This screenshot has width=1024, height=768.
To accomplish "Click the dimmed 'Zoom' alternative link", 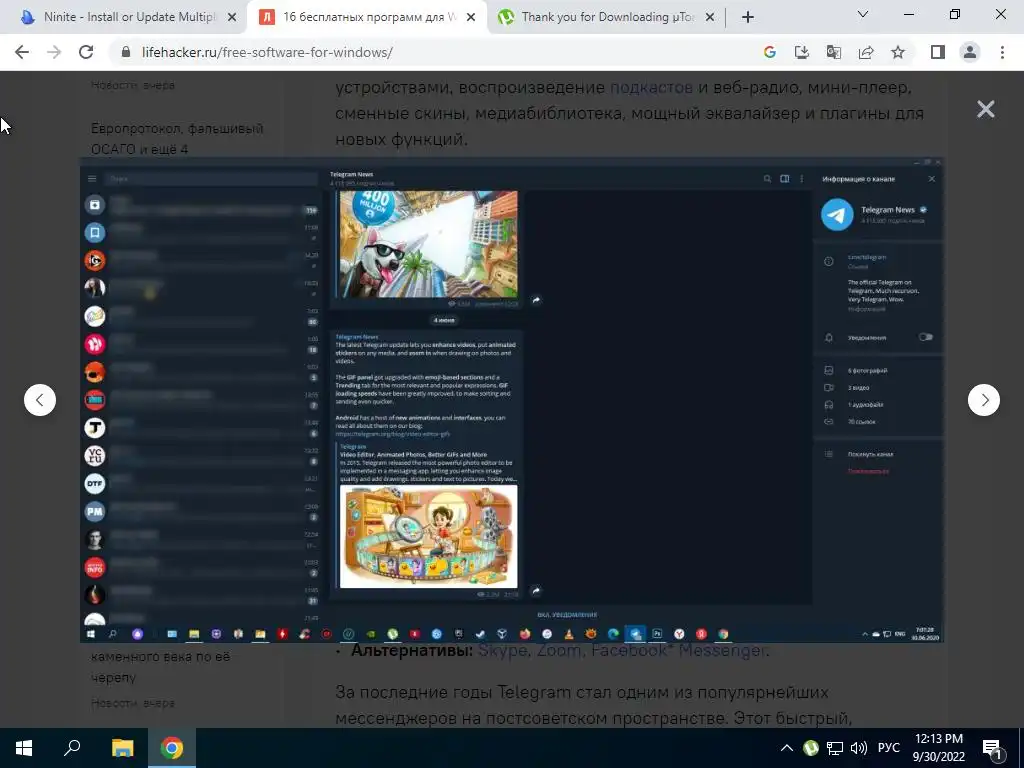I will (x=560, y=650).
